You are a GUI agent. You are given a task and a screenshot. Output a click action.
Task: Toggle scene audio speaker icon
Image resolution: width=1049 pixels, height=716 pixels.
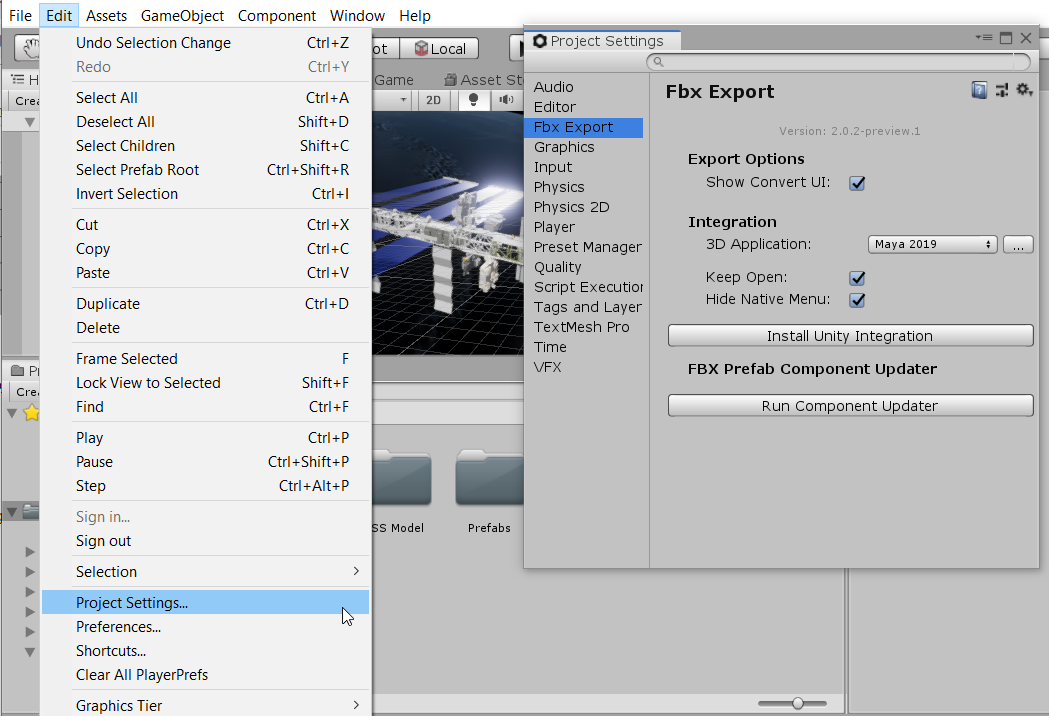[507, 100]
